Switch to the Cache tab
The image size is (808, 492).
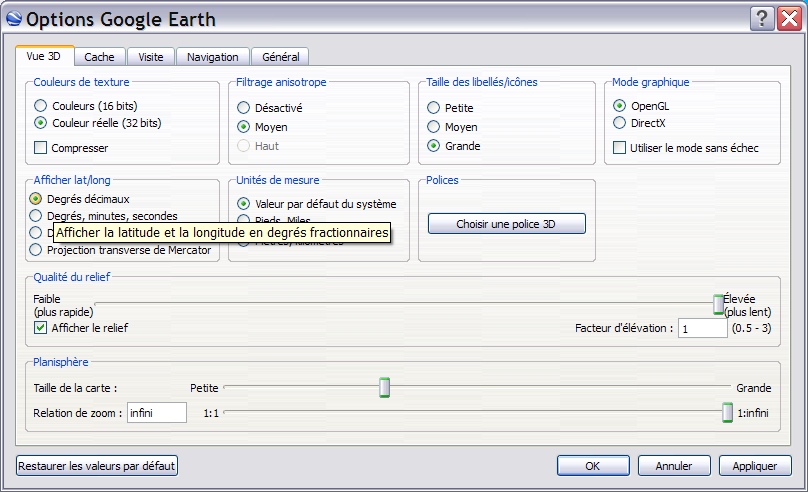(100, 57)
